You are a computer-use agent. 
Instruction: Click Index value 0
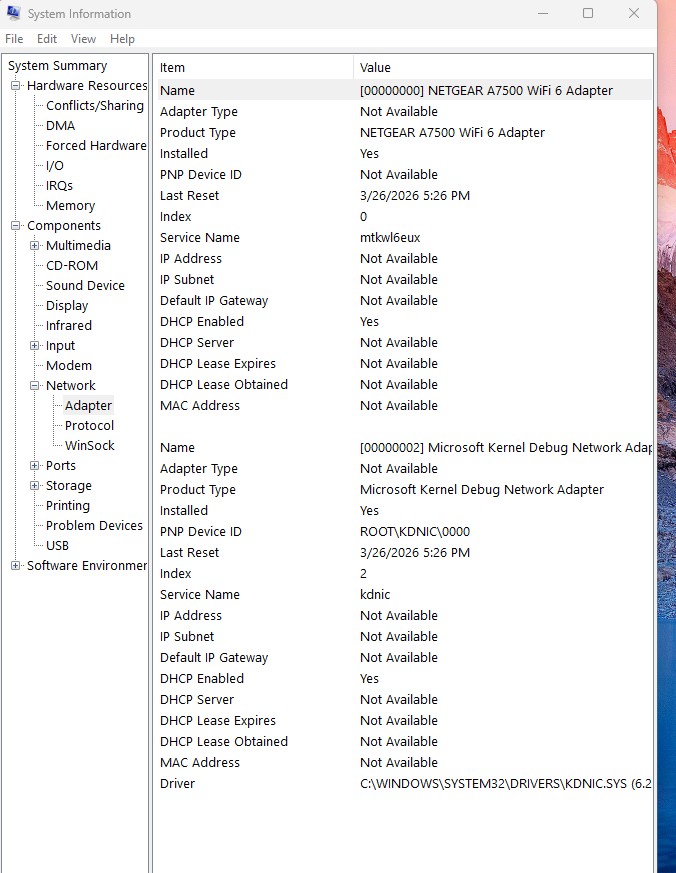[363, 217]
